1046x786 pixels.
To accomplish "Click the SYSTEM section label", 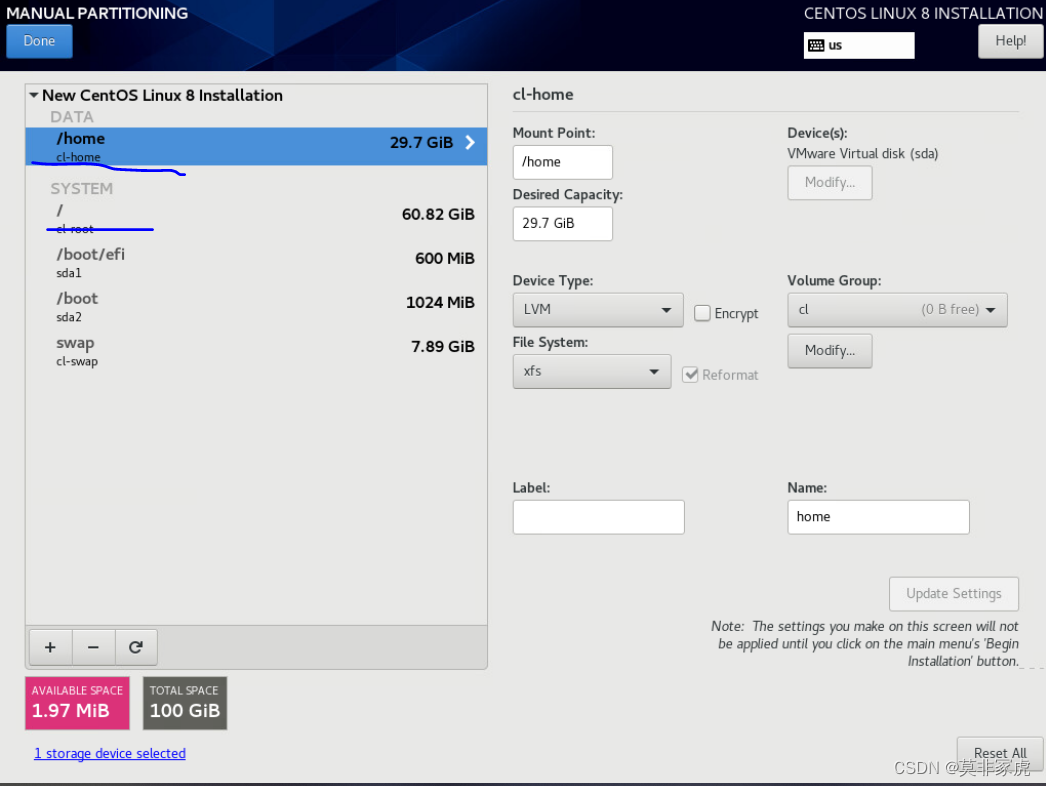I will (x=81, y=189).
